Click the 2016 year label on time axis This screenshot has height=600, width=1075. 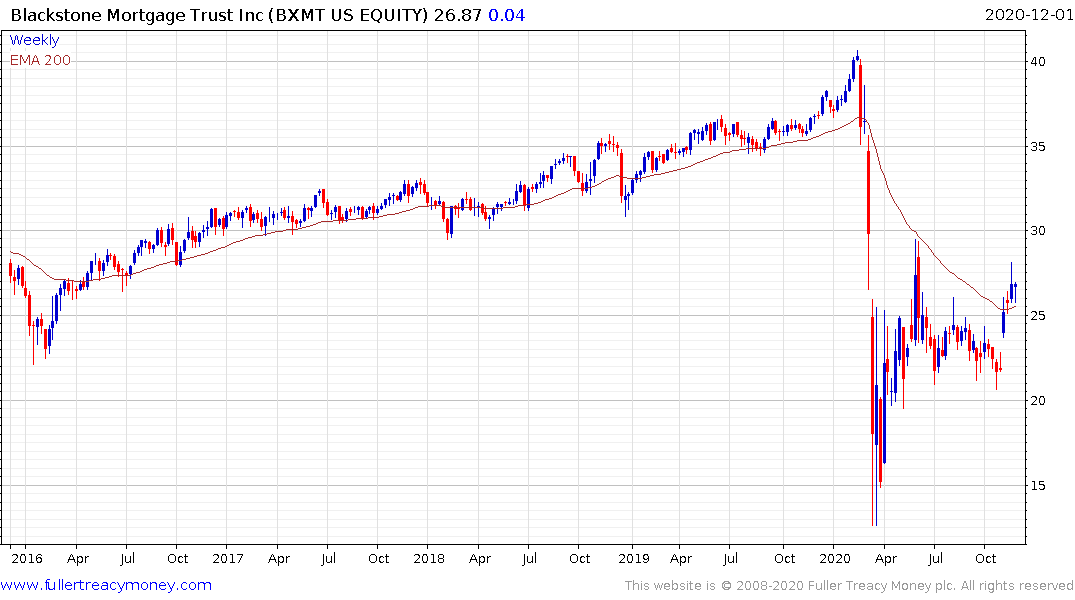point(27,559)
